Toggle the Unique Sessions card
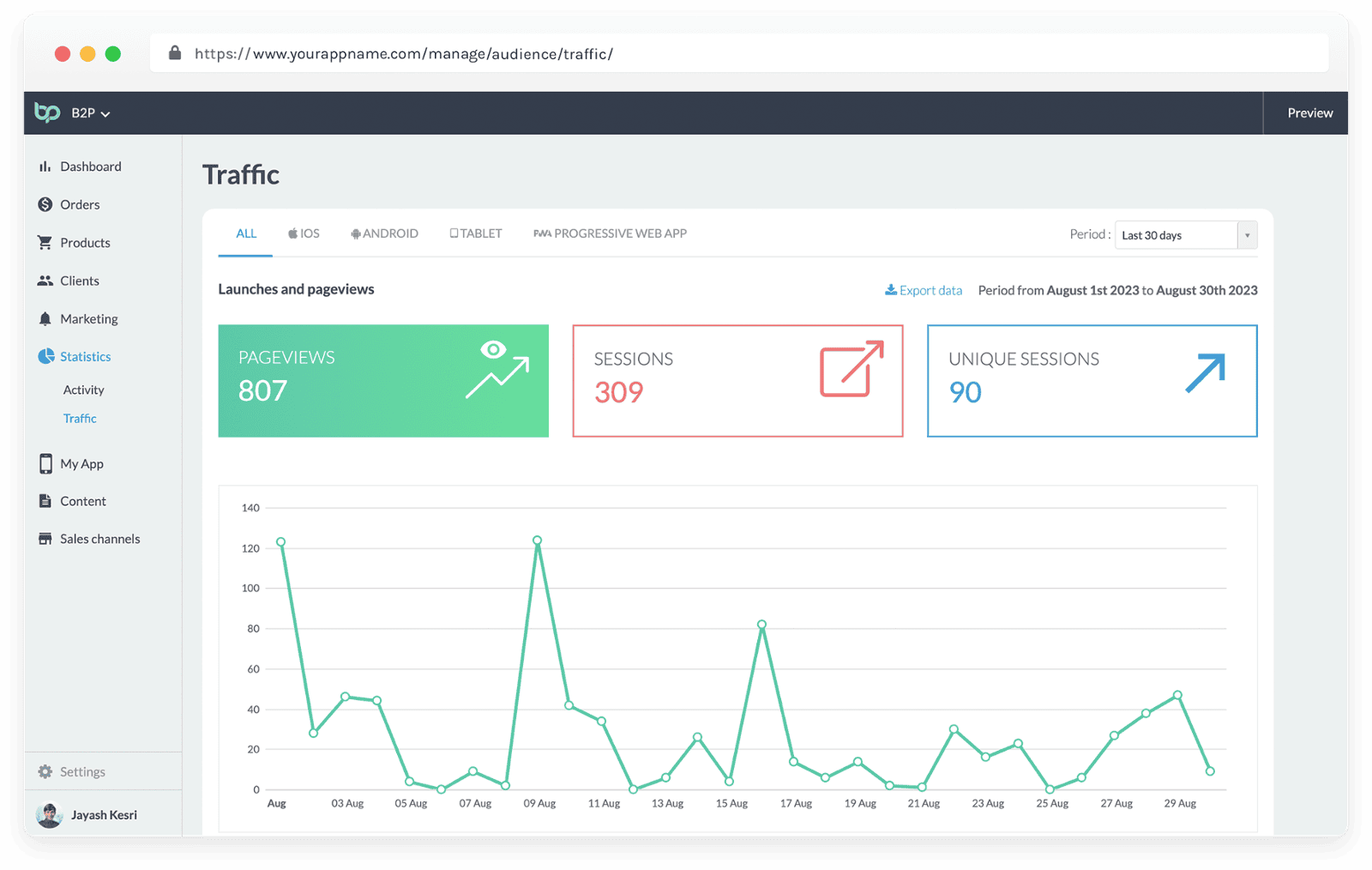 pos(1092,381)
